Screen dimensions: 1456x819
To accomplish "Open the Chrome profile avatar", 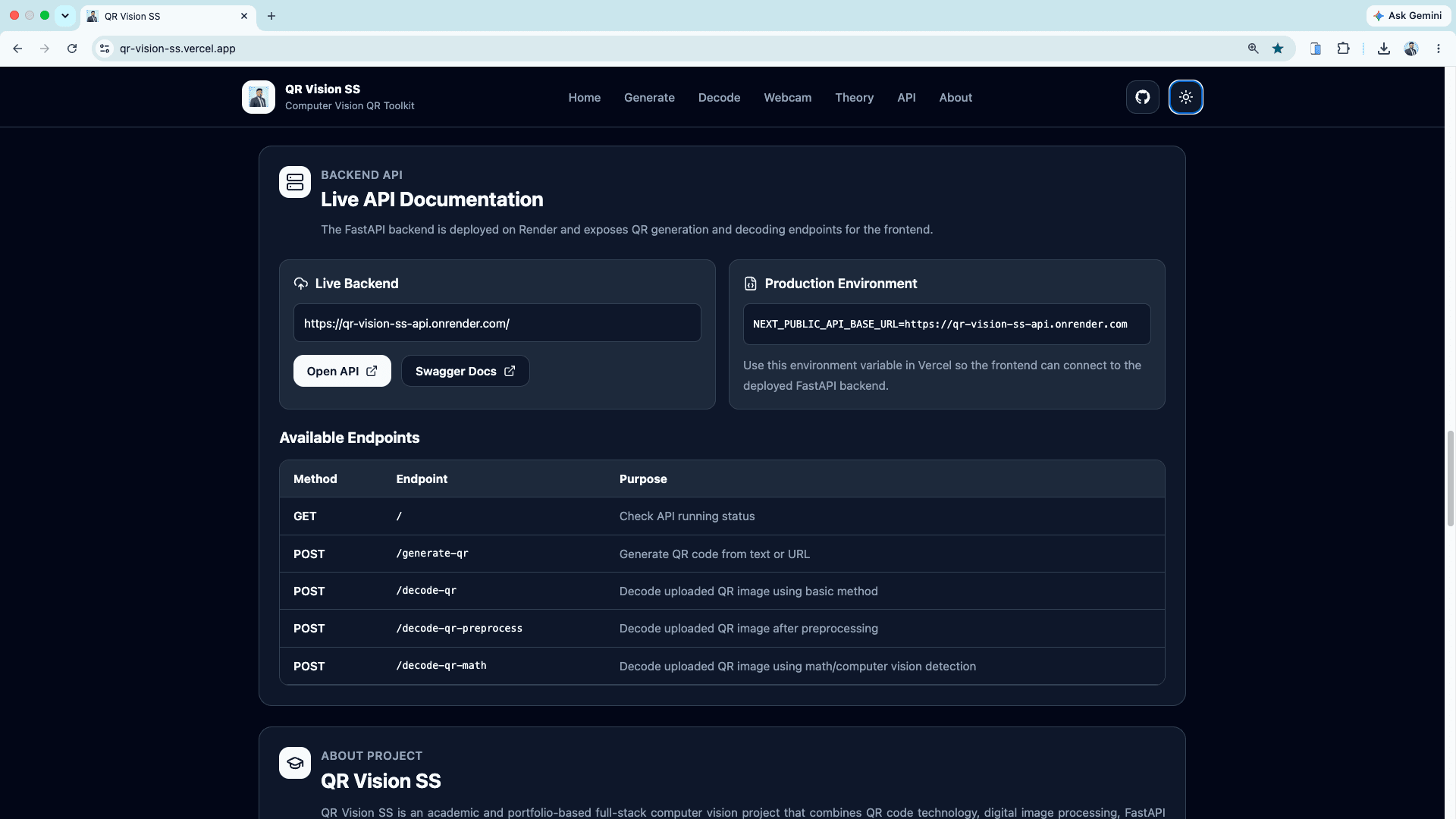I will tap(1411, 49).
